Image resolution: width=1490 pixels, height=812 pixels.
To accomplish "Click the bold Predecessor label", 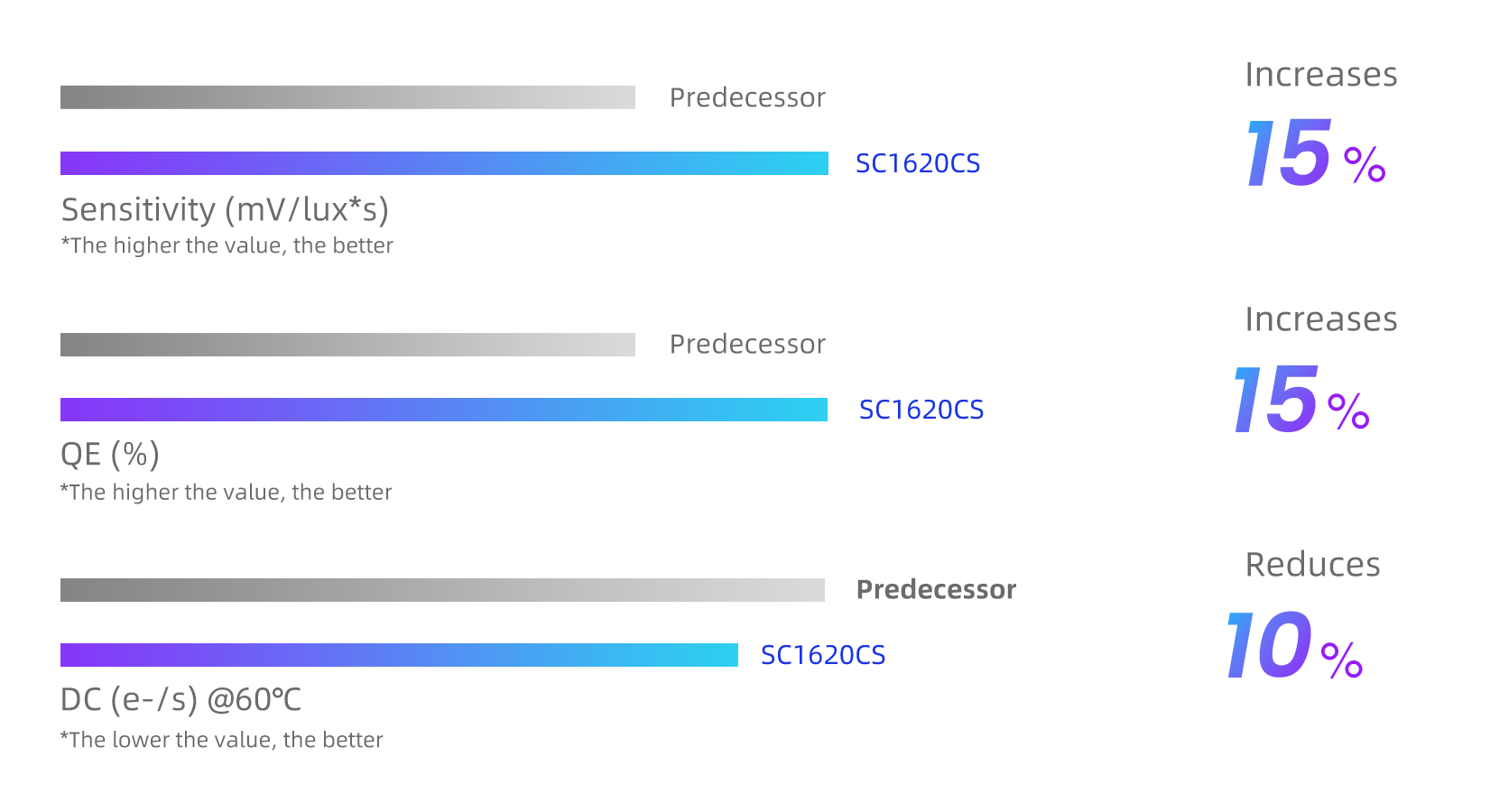I will [x=936, y=590].
